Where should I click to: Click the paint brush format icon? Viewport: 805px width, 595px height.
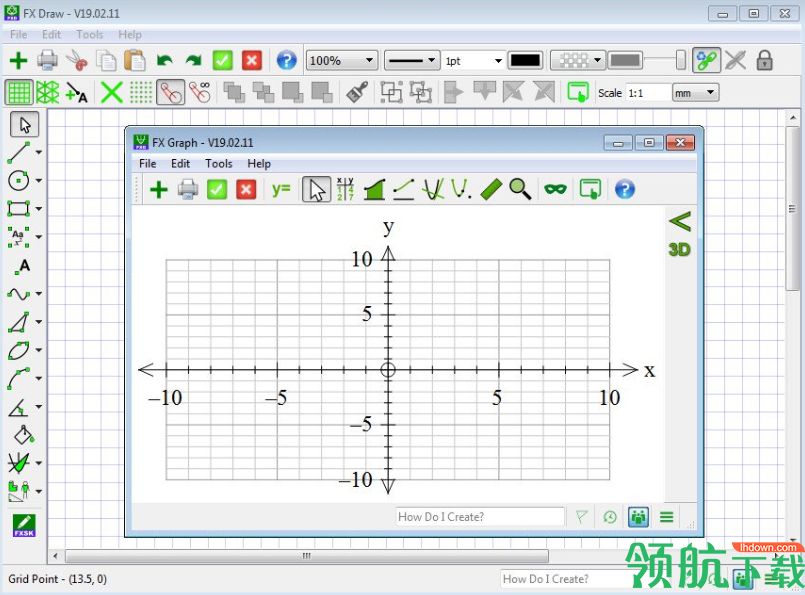(x=357, y=92)
